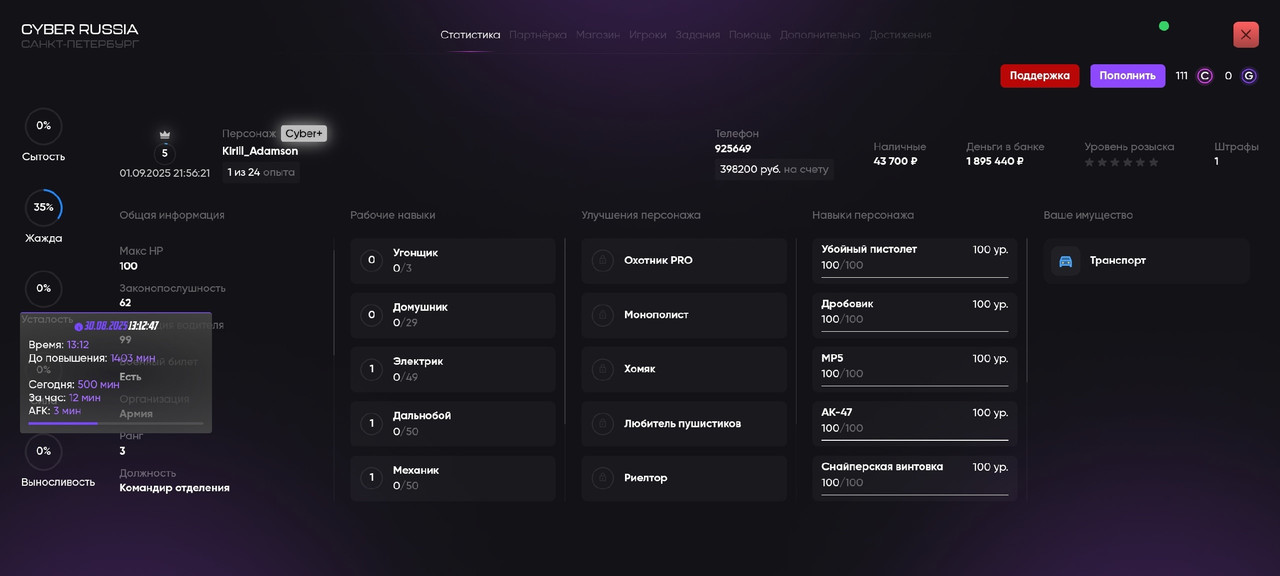Click the level badge of Угонщик
Screen dimensions: 1280x576
(x=372, y=261)
